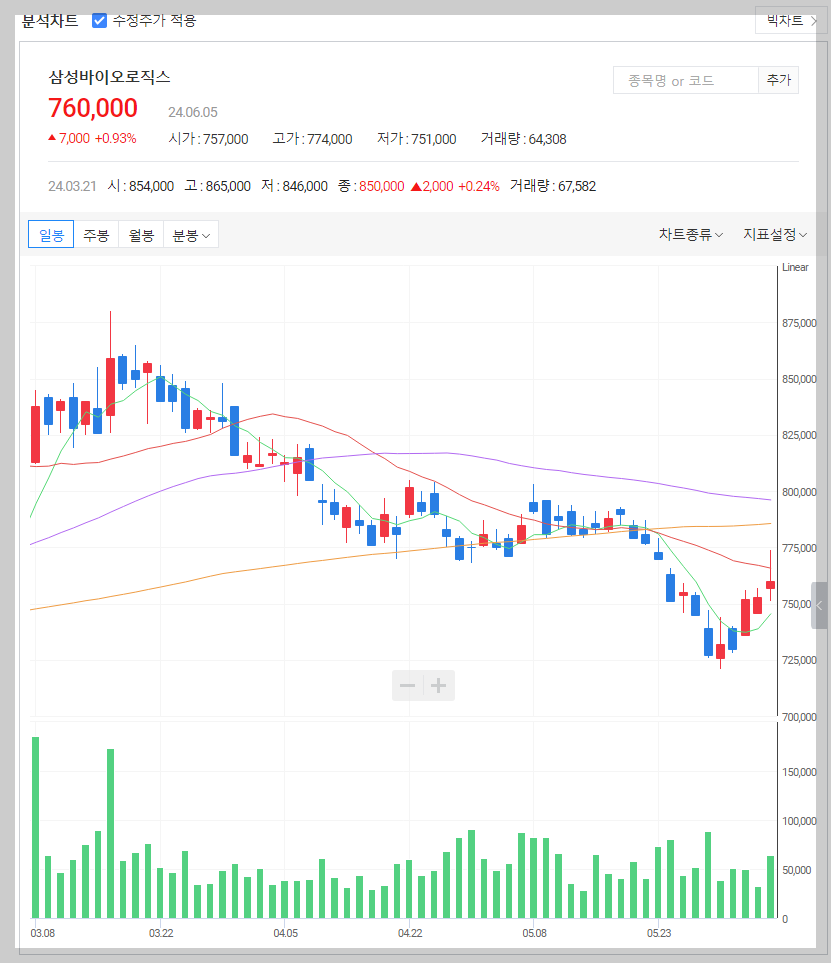The height and width of the screenshot is (963, 831).
Task: Click the 저 : 846,000 hovered low
Action: (x=294, y=186)
